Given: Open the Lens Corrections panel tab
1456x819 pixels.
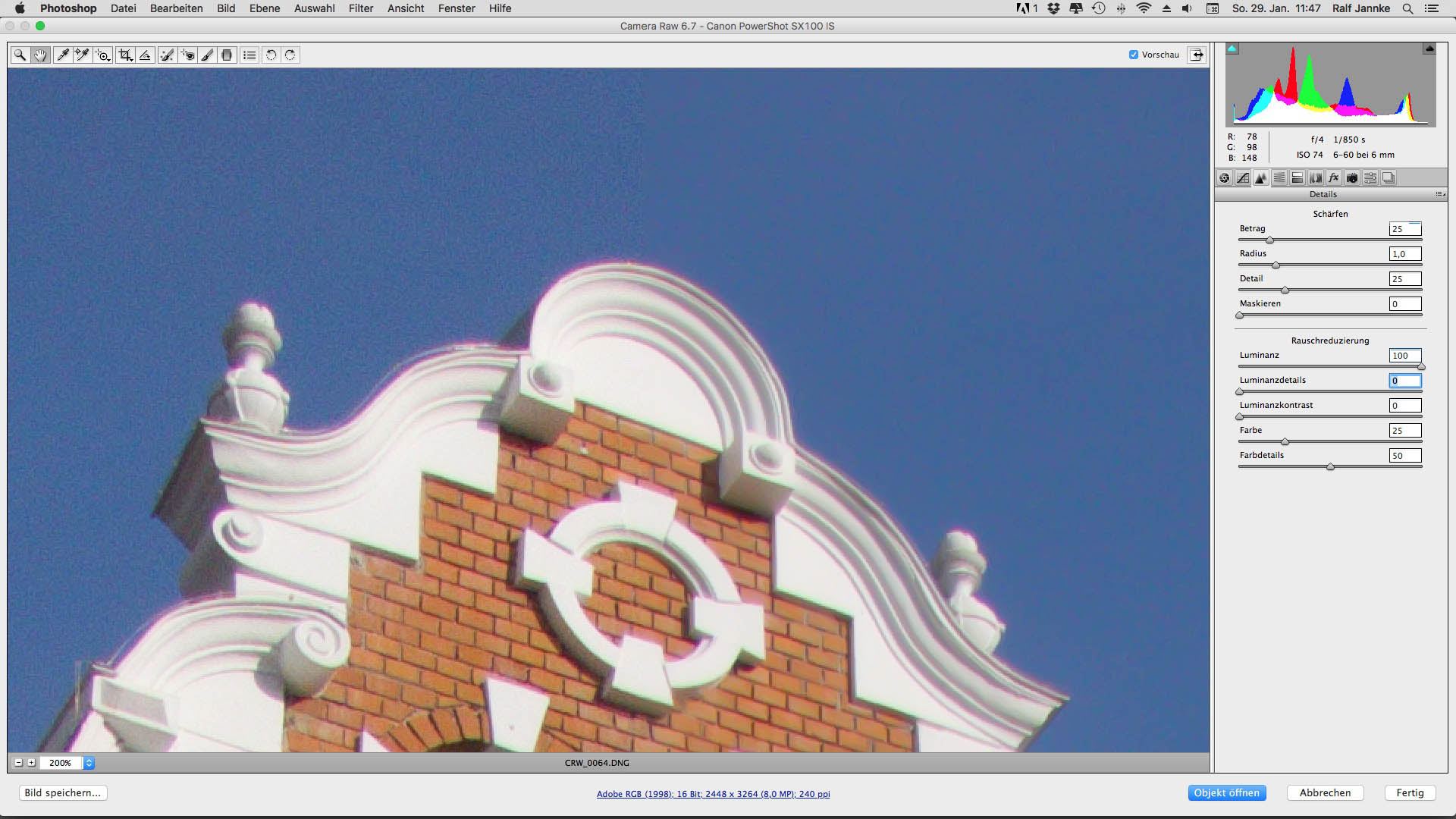Looking at the screenshot, I should point(1316,178).
